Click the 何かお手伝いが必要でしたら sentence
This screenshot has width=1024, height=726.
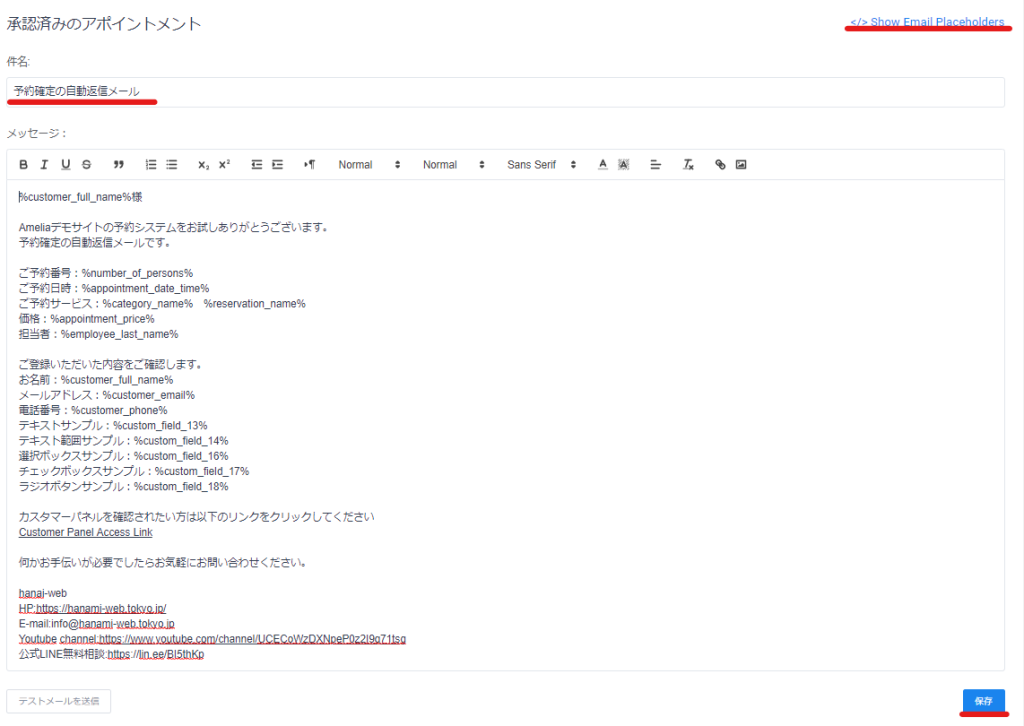[163, 563]
